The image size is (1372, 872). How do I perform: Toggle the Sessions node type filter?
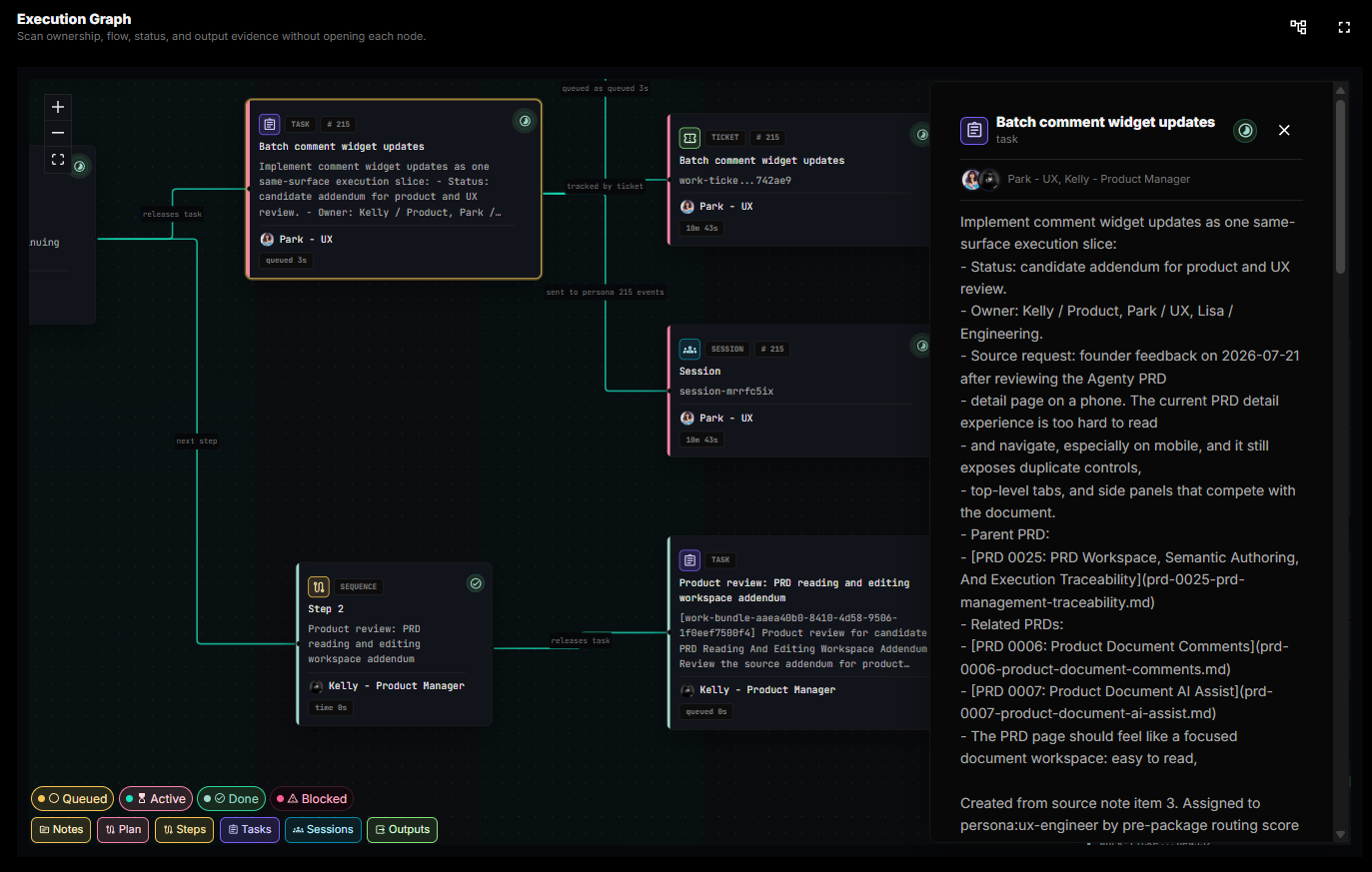click(x=323, y=830)
